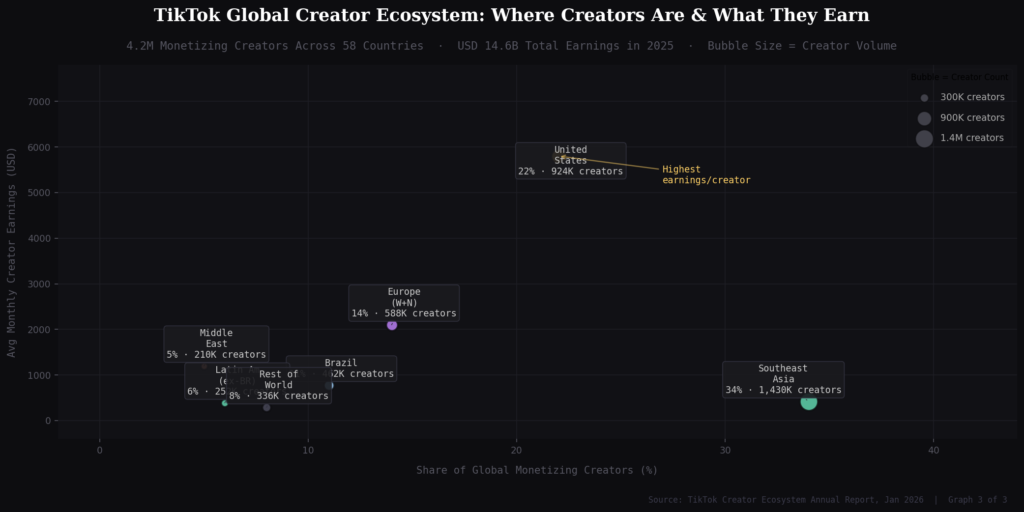Click the x-axis tick 10
This screenshot has height=512, width=1024.
tap(308, 450)
